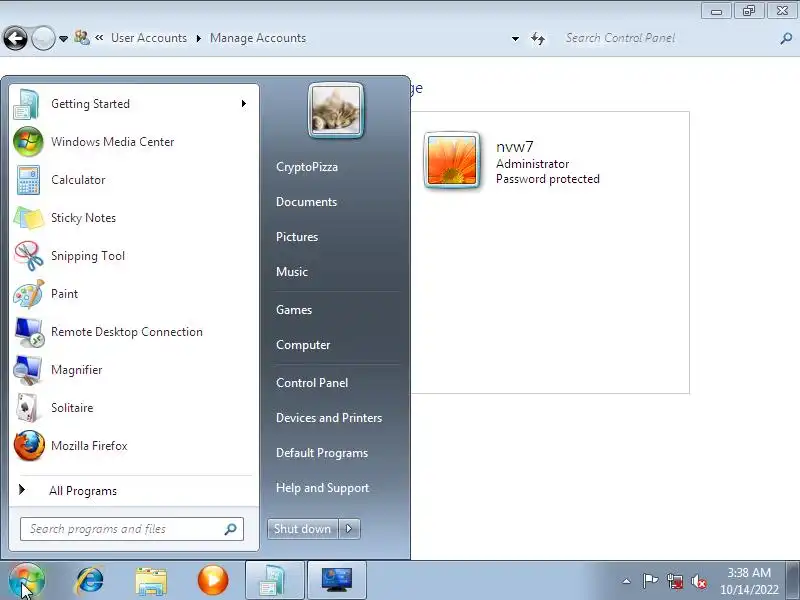
Task: Click the clock showing 3:38 AM
Action: pos(748,581)
